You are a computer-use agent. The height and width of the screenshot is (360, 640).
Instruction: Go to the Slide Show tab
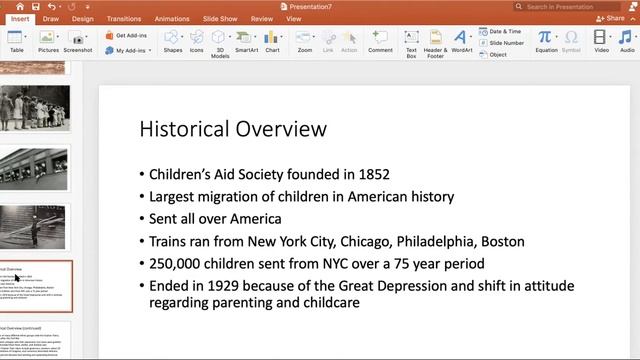(220, 19)
